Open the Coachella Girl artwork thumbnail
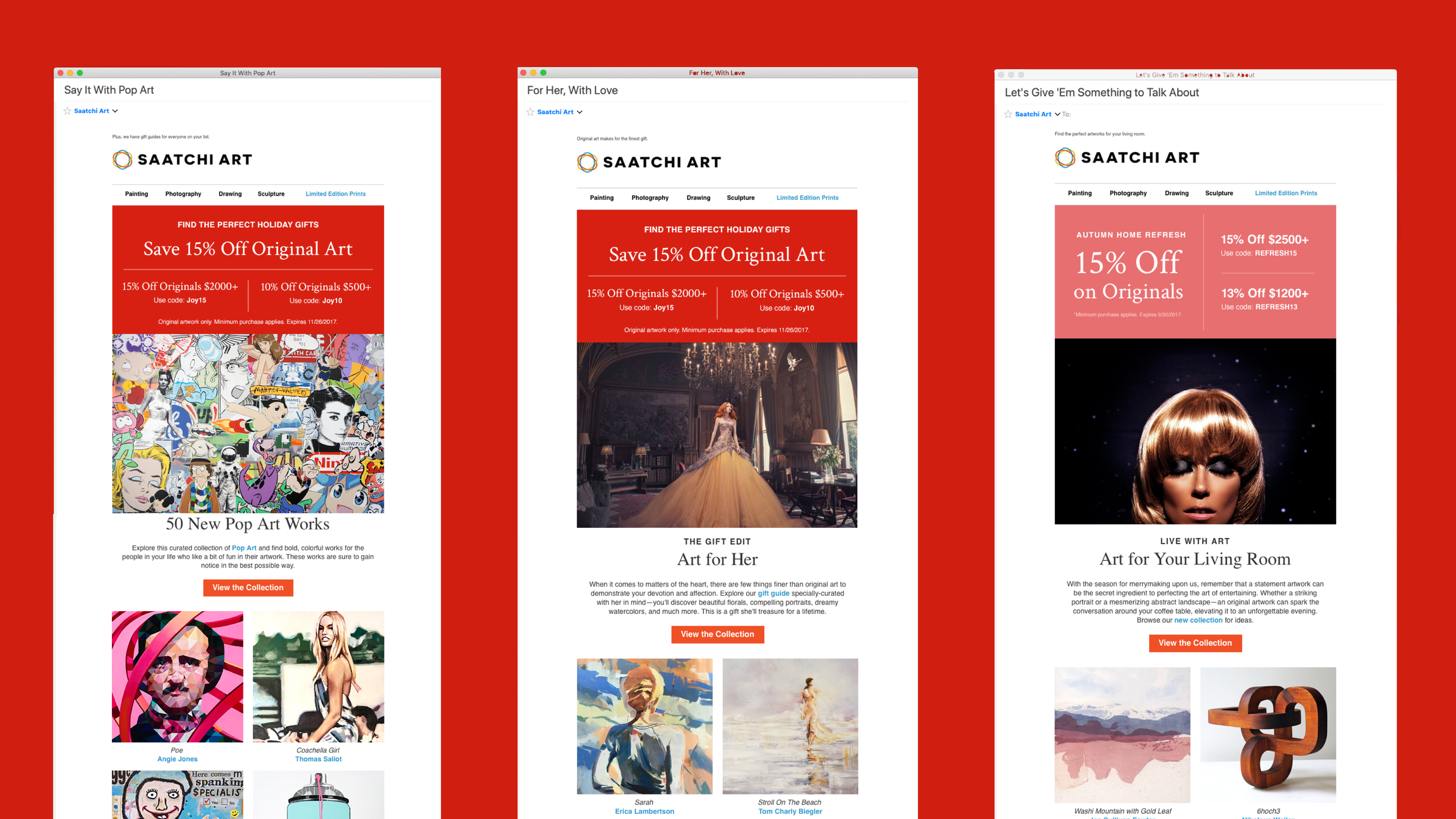 pyautogui.click(x=319, y=677)
